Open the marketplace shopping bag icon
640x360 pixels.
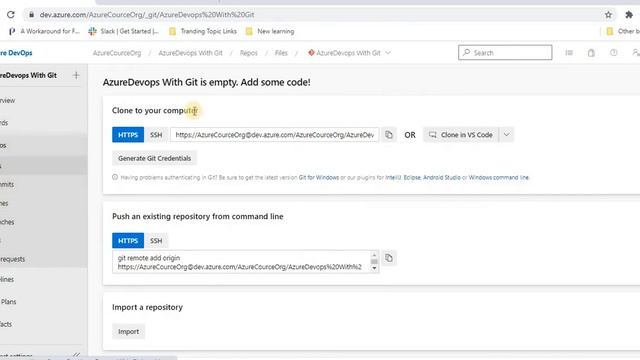click(591, 53)
